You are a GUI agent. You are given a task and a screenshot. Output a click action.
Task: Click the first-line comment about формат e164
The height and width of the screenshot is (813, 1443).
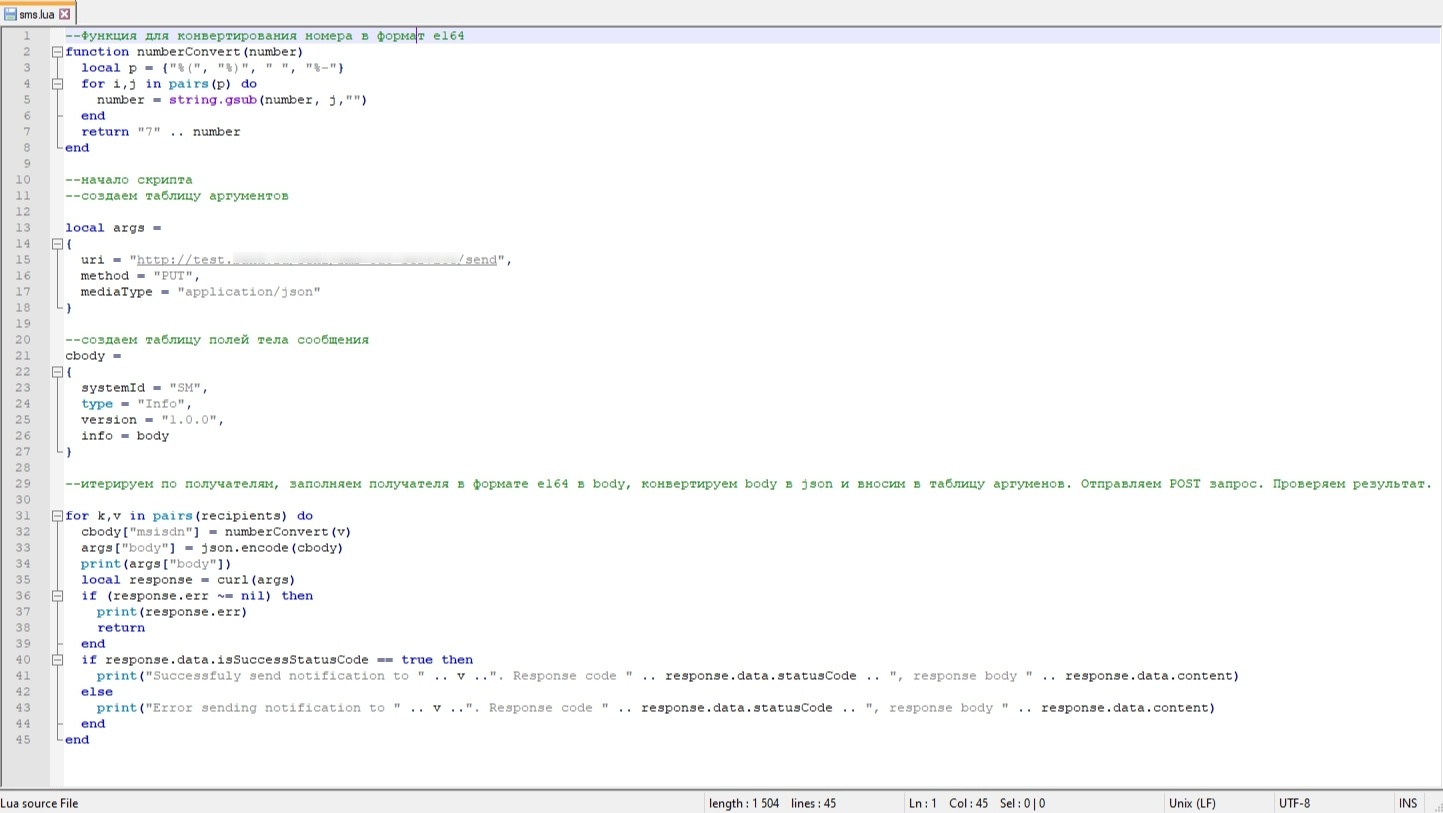click(265, 36)
